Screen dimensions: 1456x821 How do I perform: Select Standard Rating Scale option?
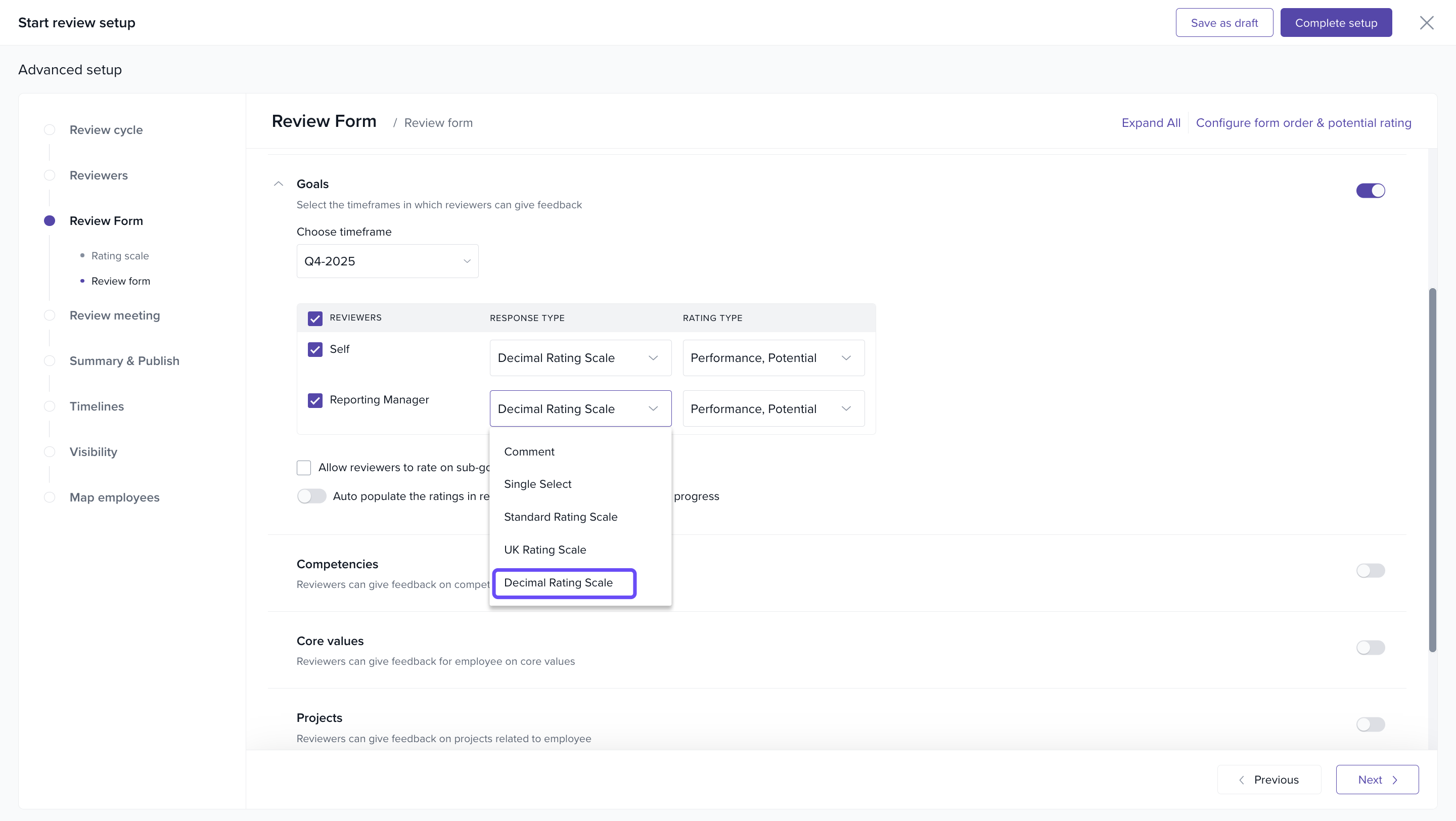pyautogui.click(x=560, y=517)
